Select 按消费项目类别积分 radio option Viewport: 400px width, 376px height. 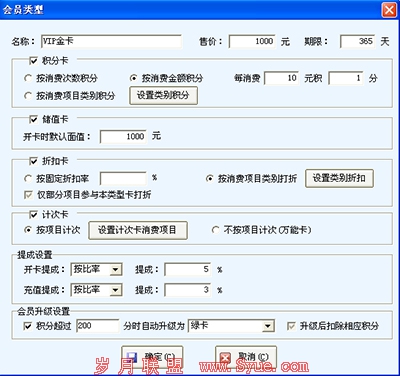tap(28, 96)
